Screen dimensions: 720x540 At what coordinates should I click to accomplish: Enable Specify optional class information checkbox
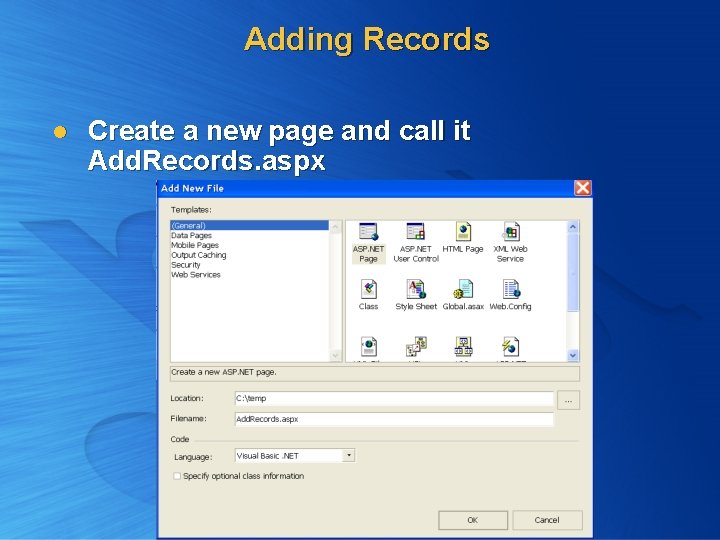tap(177, 476)
